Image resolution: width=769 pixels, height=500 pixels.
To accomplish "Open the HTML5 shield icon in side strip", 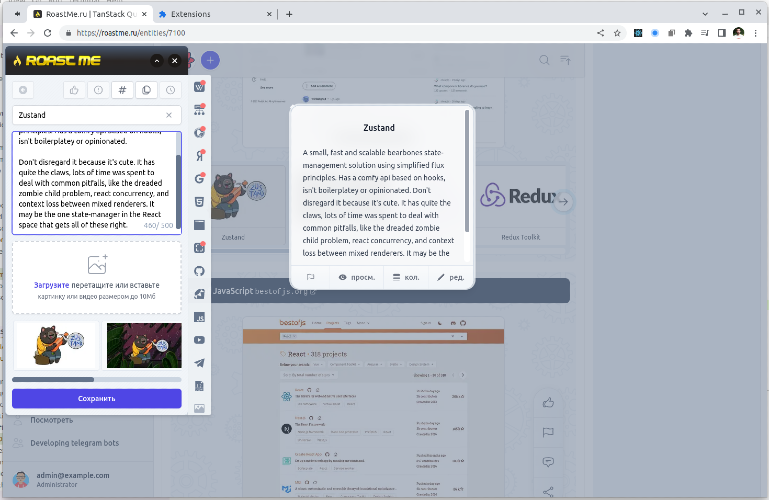I will [199, 202].
